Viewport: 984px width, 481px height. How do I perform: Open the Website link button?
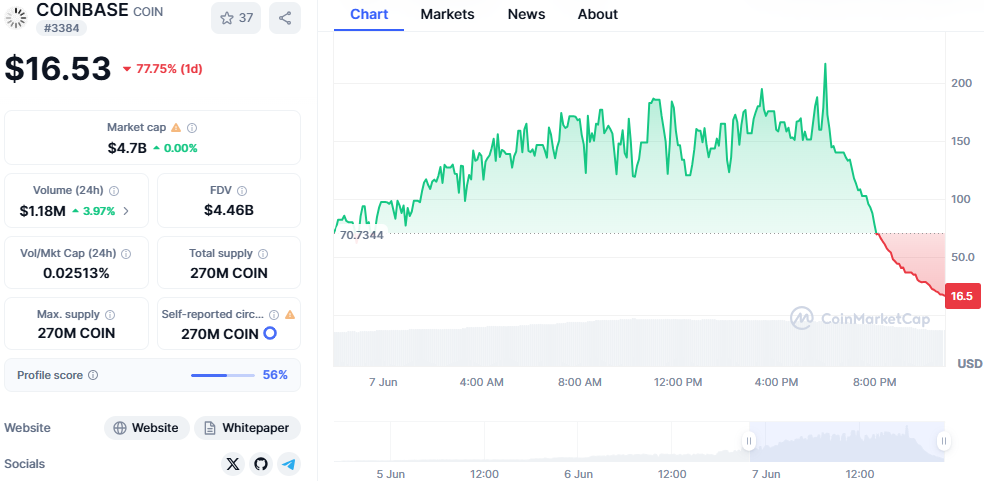point(146,428)
